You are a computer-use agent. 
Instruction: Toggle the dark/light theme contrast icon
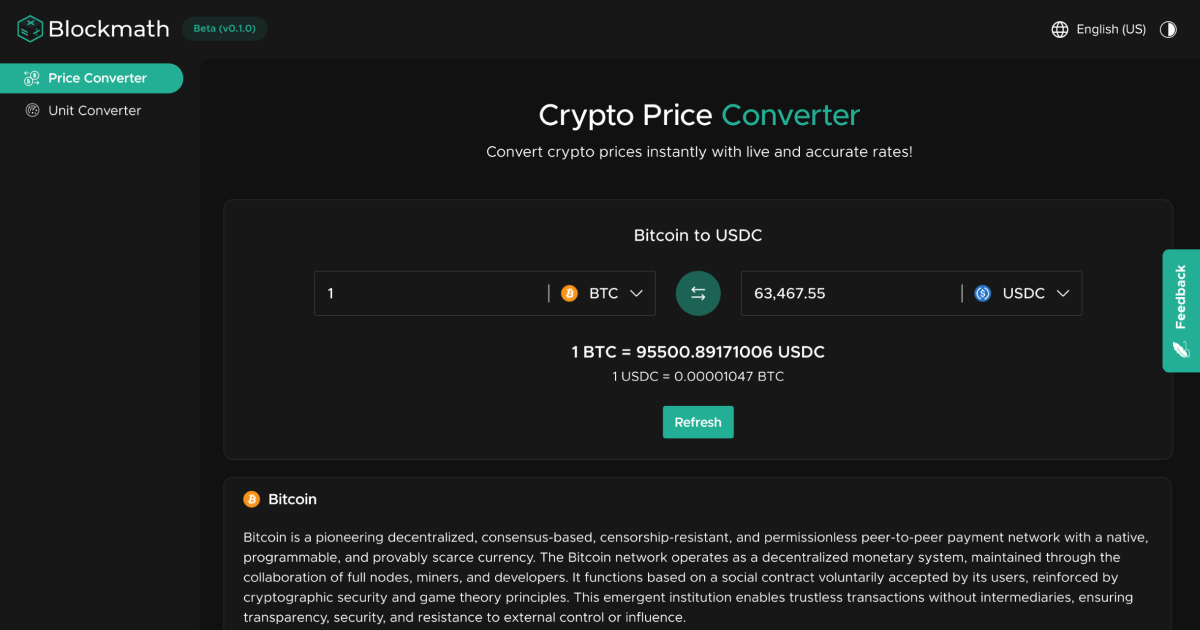[1168, 29]
